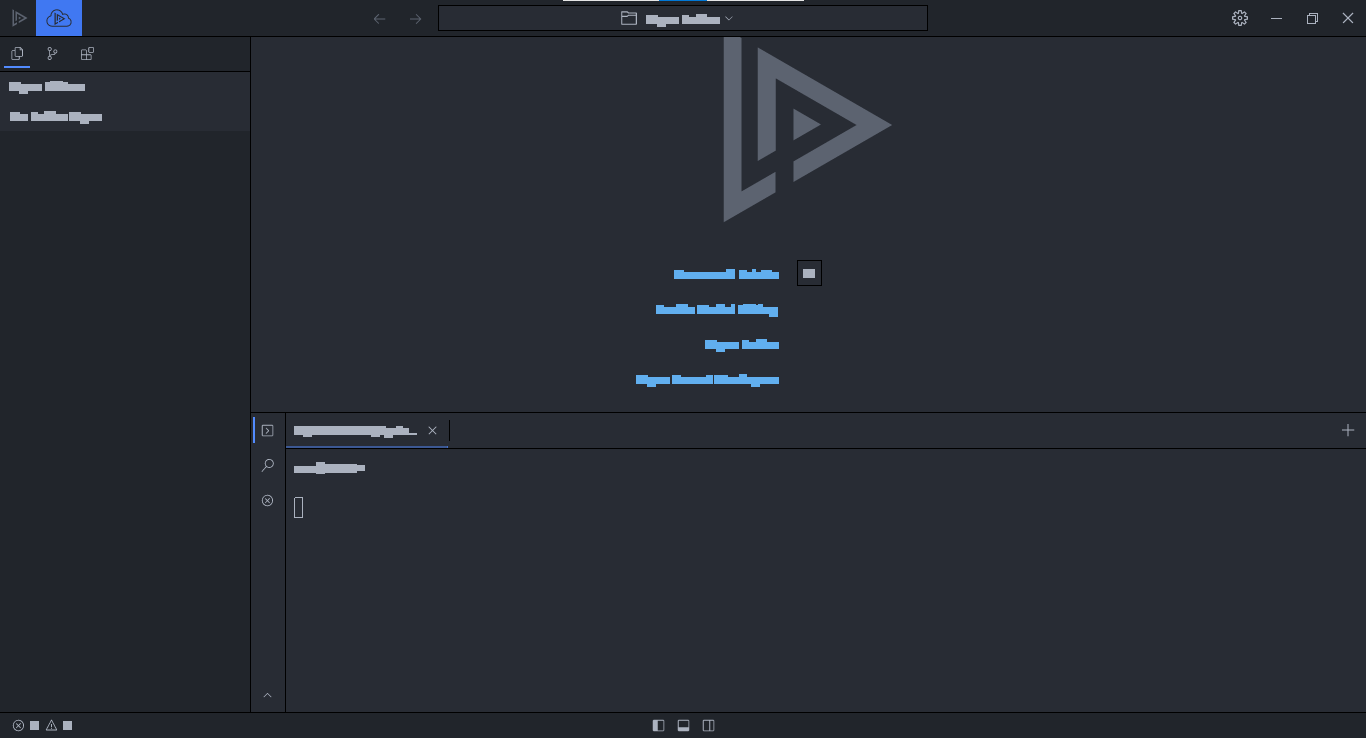Viewport: 1366px width, 738px height.
Task: Open the settings gear
Action: pyautogui.click(x=1239, y=17)
